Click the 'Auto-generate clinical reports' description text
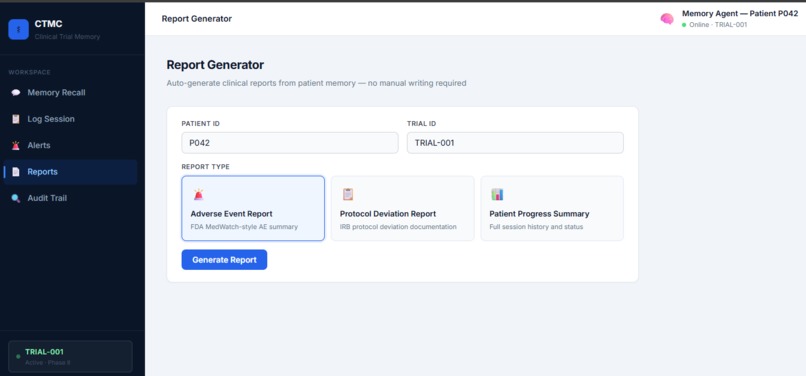Screen dimensions: 806x376 click(x=316, y=83)
